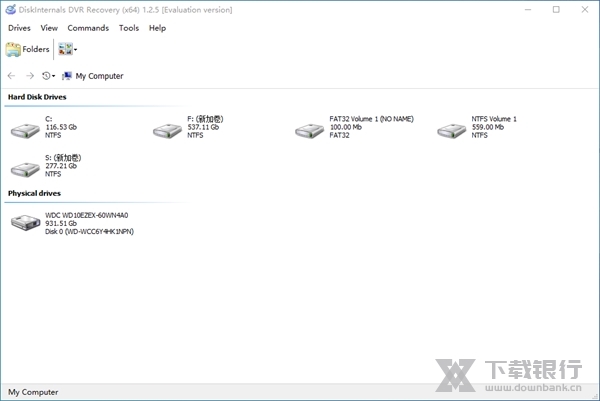The height and width of the screenshot is (401, 600).
Task: Select the F: drive icon
Action: tap(166, 127)
